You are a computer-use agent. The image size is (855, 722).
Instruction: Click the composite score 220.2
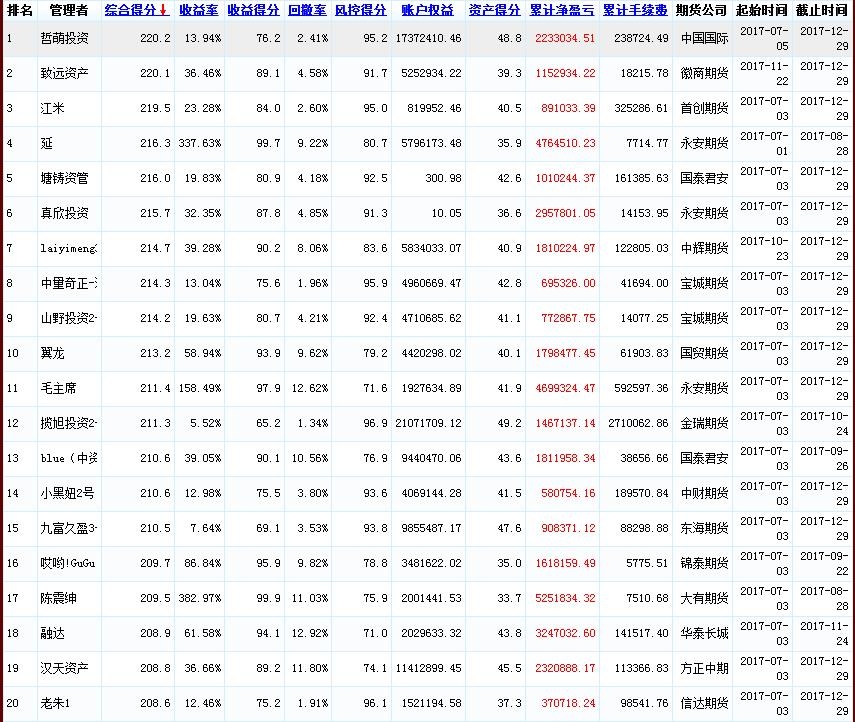click(x=155, y=38)
